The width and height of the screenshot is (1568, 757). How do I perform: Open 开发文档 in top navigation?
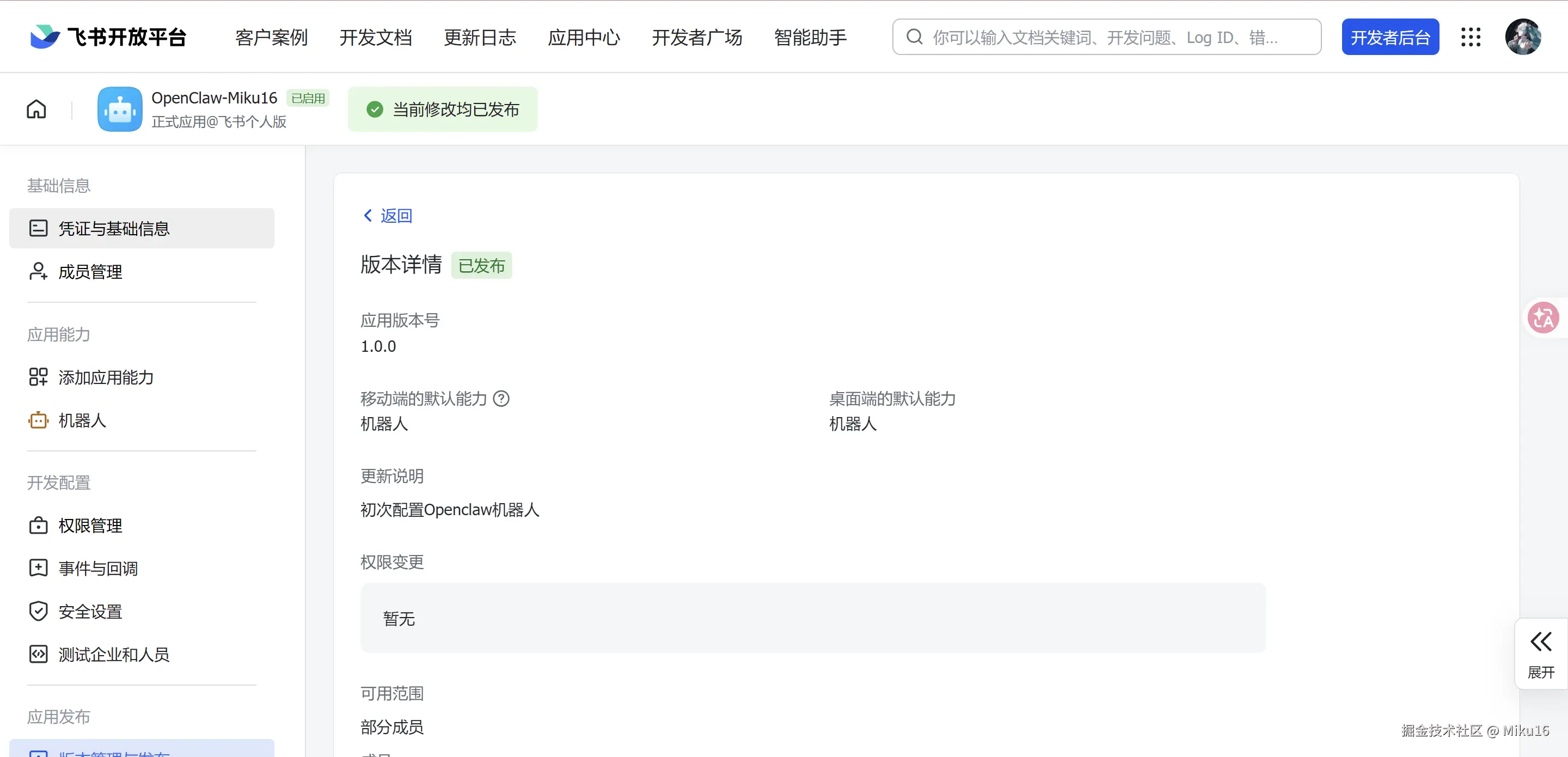(376, 38)
